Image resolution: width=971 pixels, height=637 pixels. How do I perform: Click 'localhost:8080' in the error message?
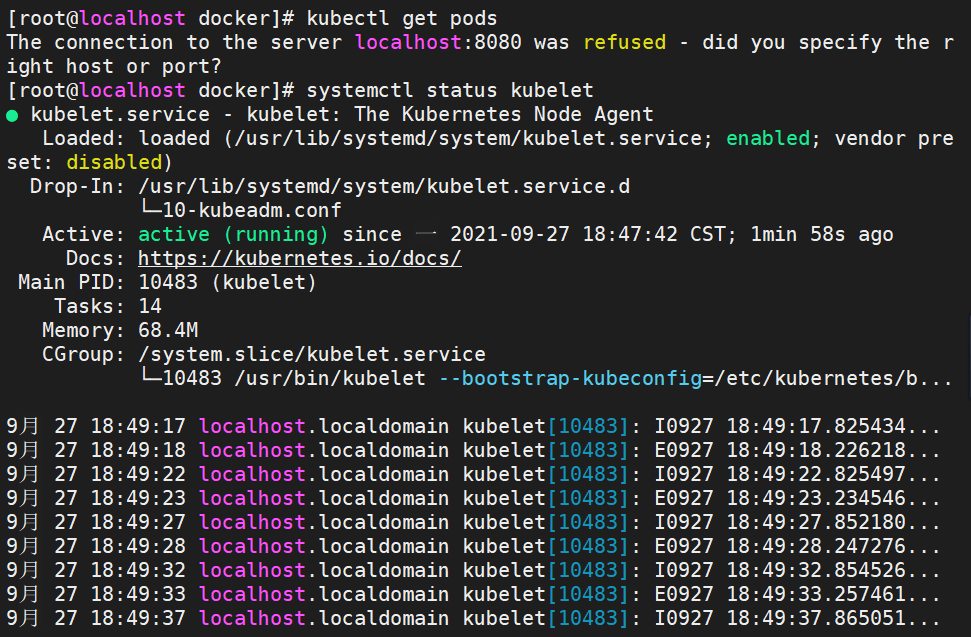point(438,42)
